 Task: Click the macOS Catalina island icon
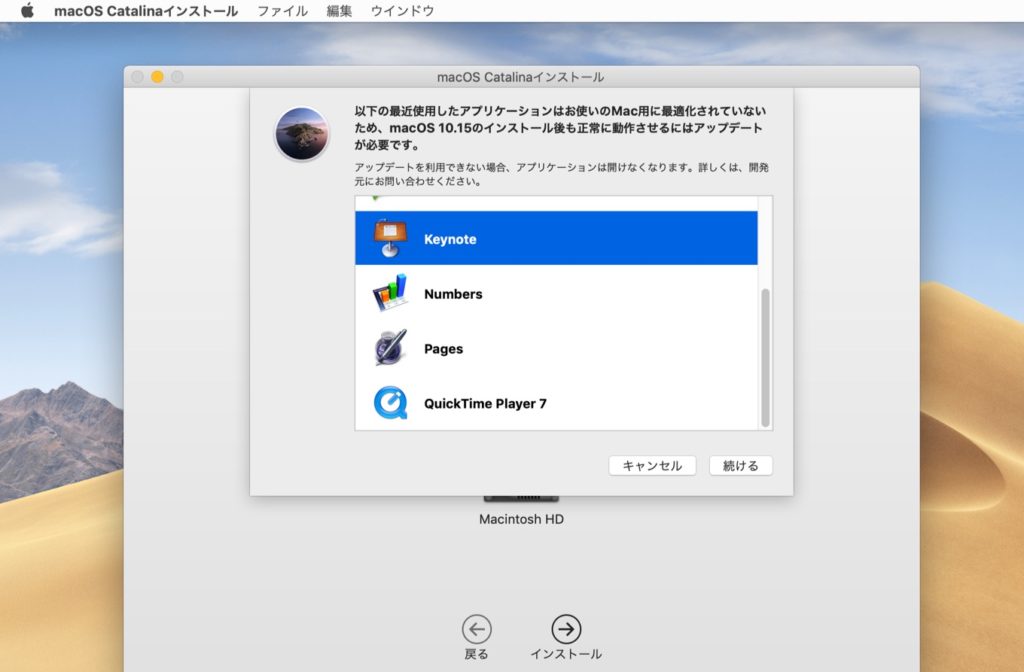click(302, 134)
